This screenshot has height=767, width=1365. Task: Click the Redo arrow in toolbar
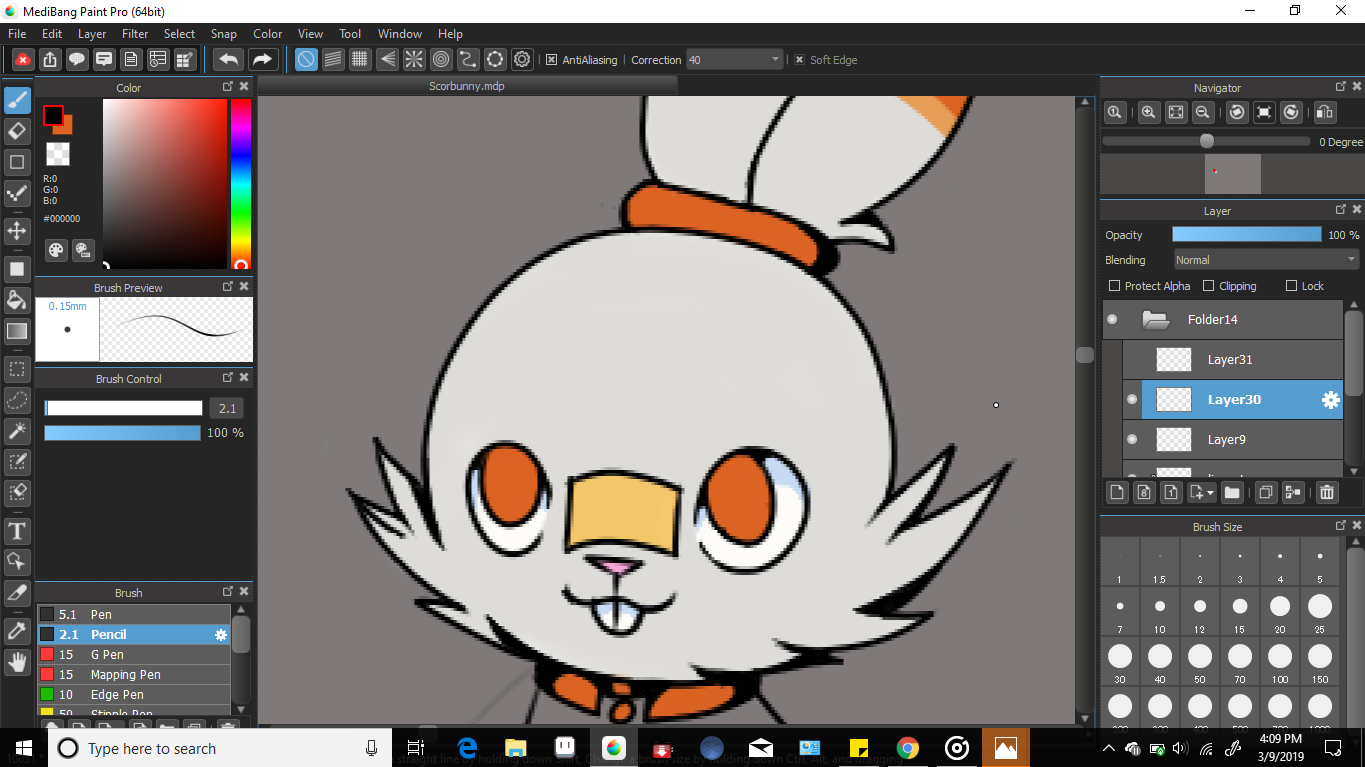262,60
